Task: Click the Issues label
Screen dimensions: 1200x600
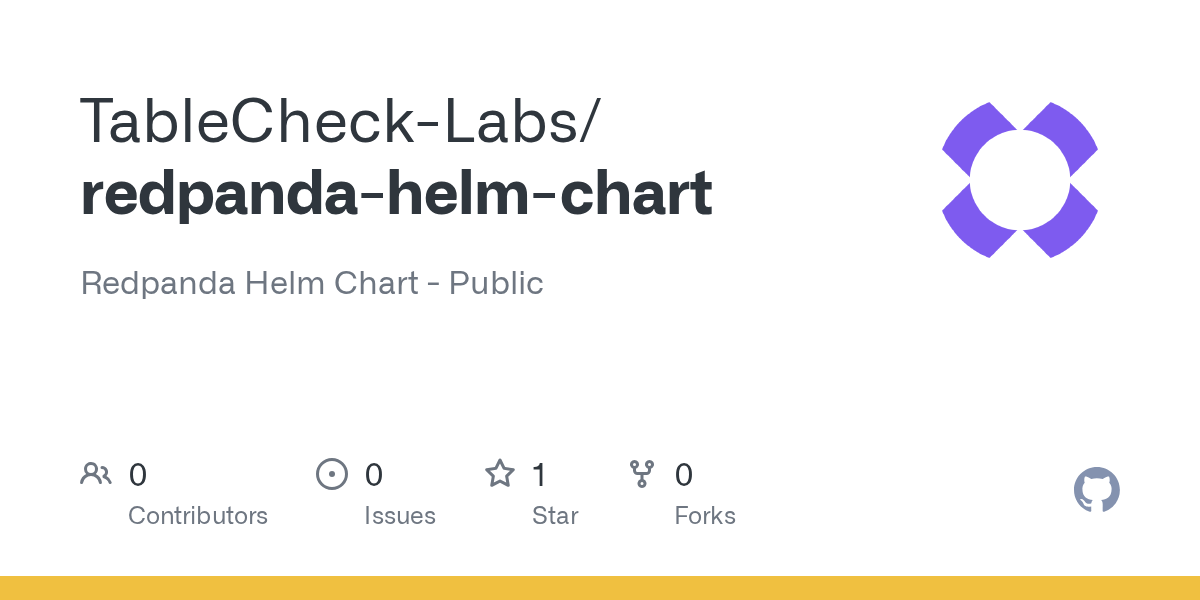Action: 400,516
